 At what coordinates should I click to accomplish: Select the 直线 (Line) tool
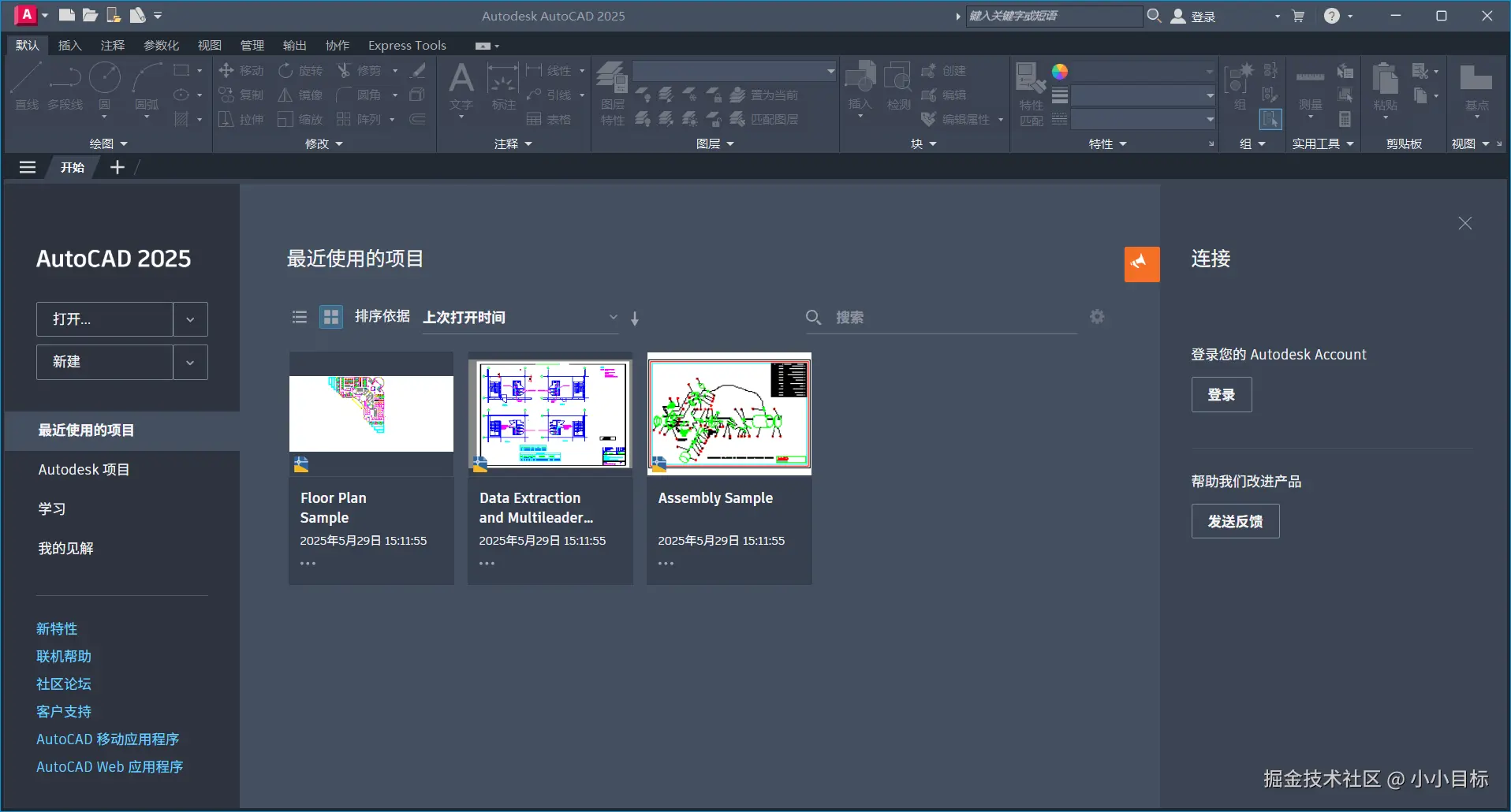27,87
